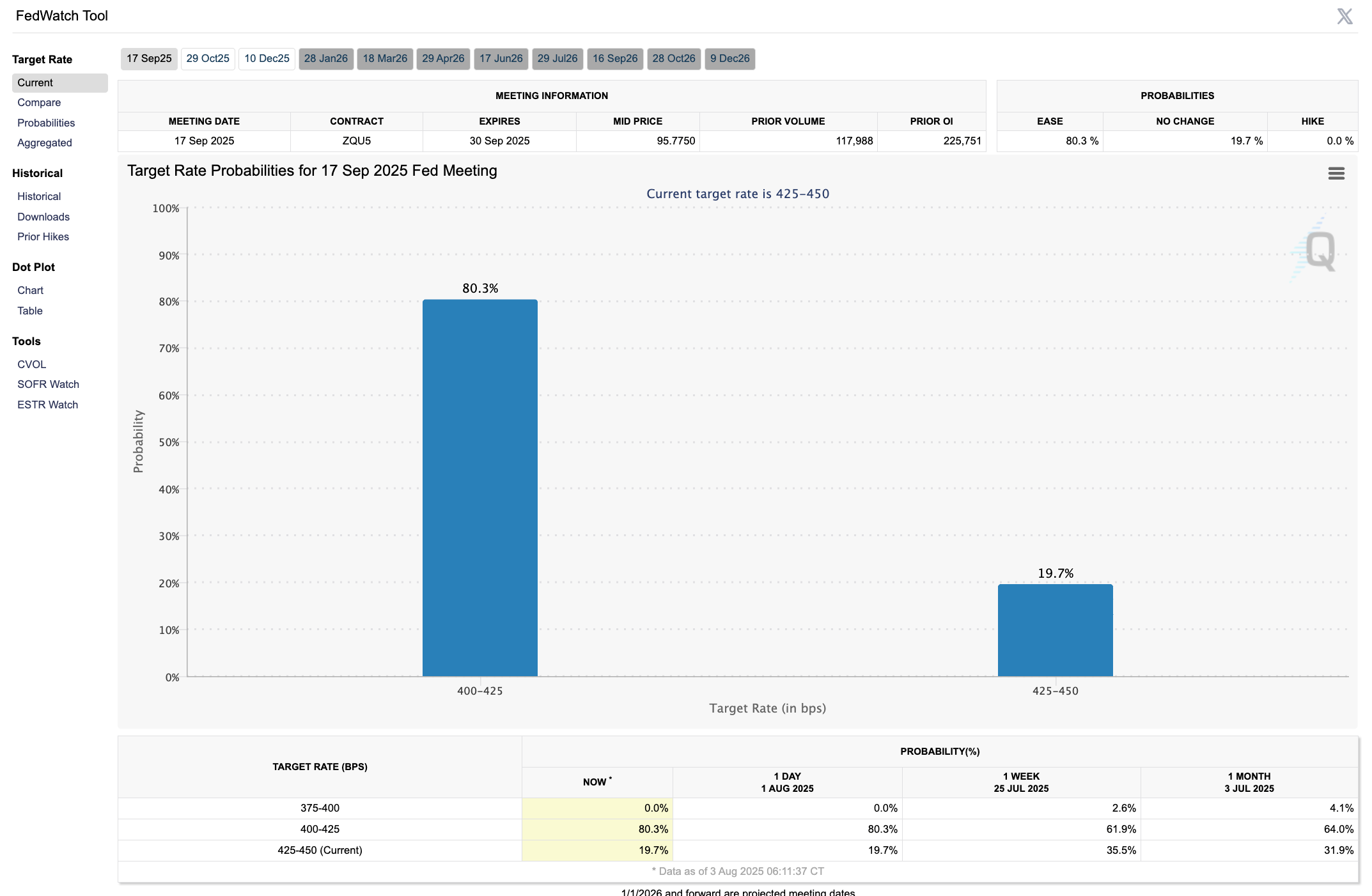
Task: Open the Historical link under Historical
Action: click(x=39, y=196)
